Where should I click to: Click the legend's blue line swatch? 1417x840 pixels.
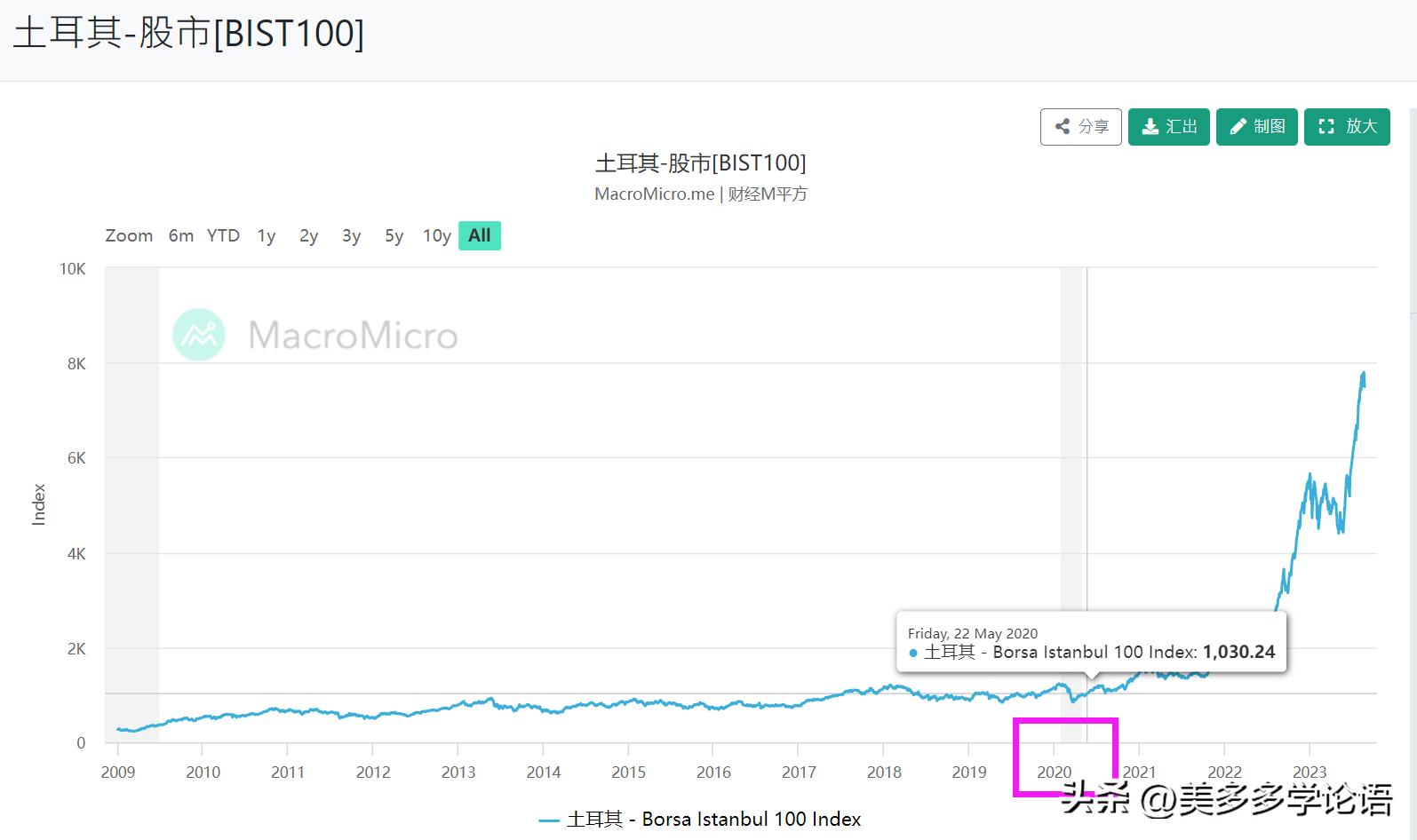549,820
